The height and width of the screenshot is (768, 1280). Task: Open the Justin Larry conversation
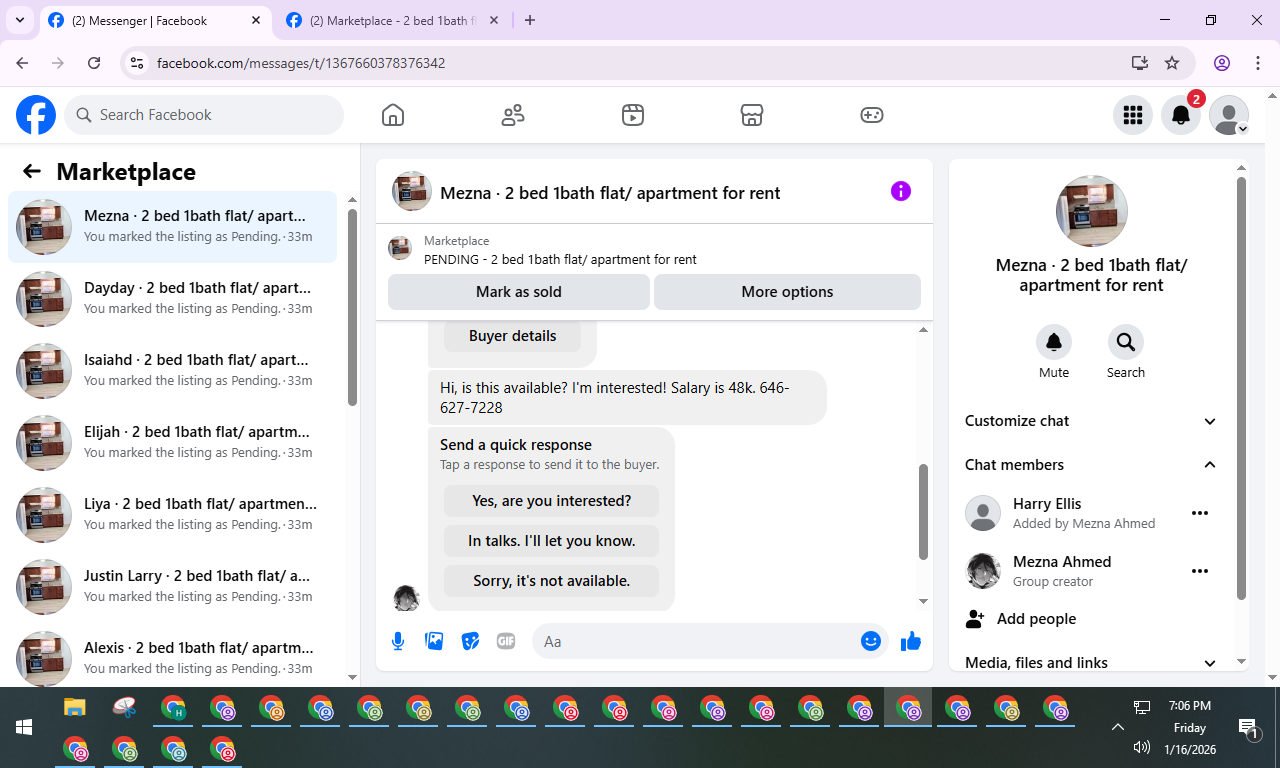(x=172, y=587)
